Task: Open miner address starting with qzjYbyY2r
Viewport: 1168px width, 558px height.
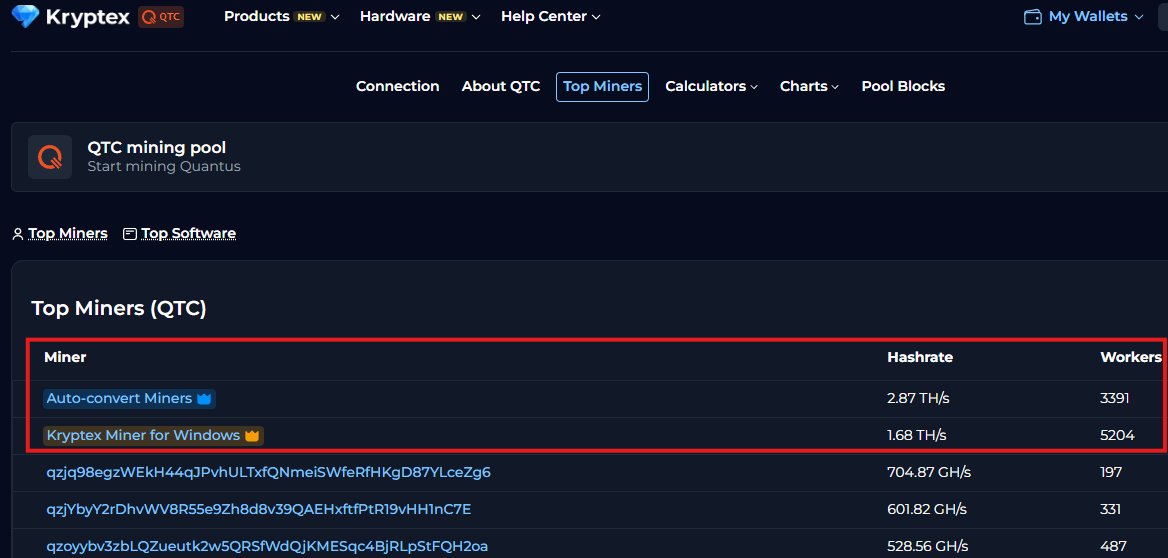Action: point(258,510)
